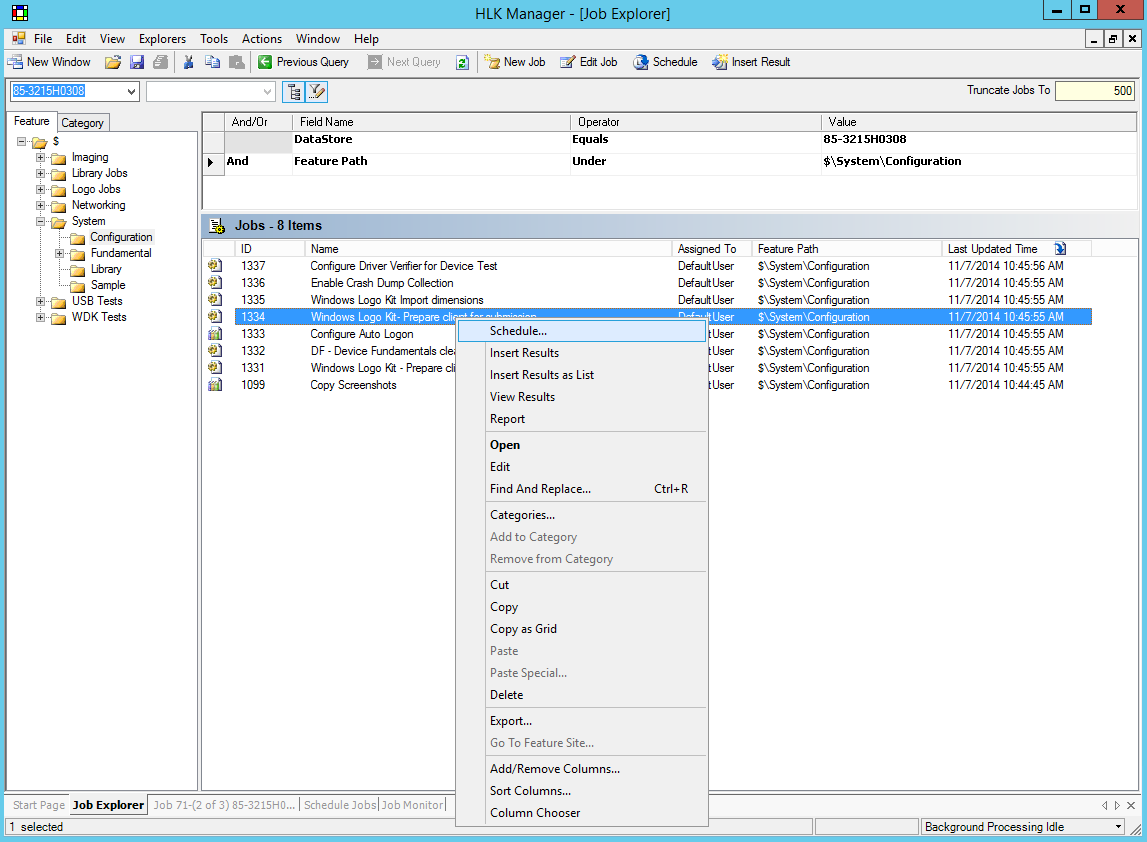Open the 85-3215H0308 datastore dropdown
Screen dimensions: 1147x842
(x=131, y=91)
